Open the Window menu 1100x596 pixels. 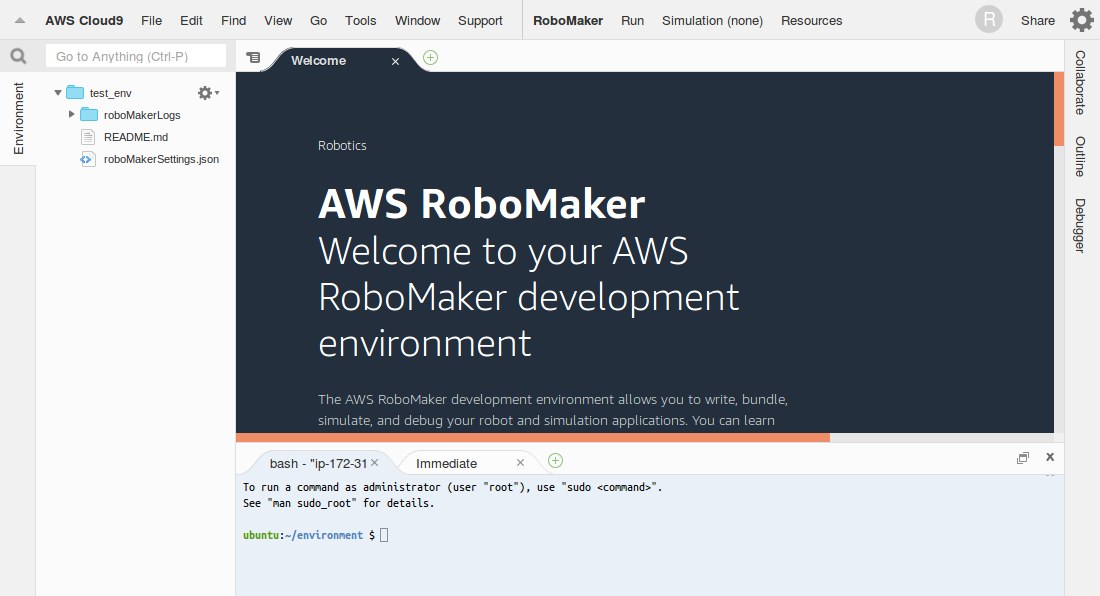(417, 21)
